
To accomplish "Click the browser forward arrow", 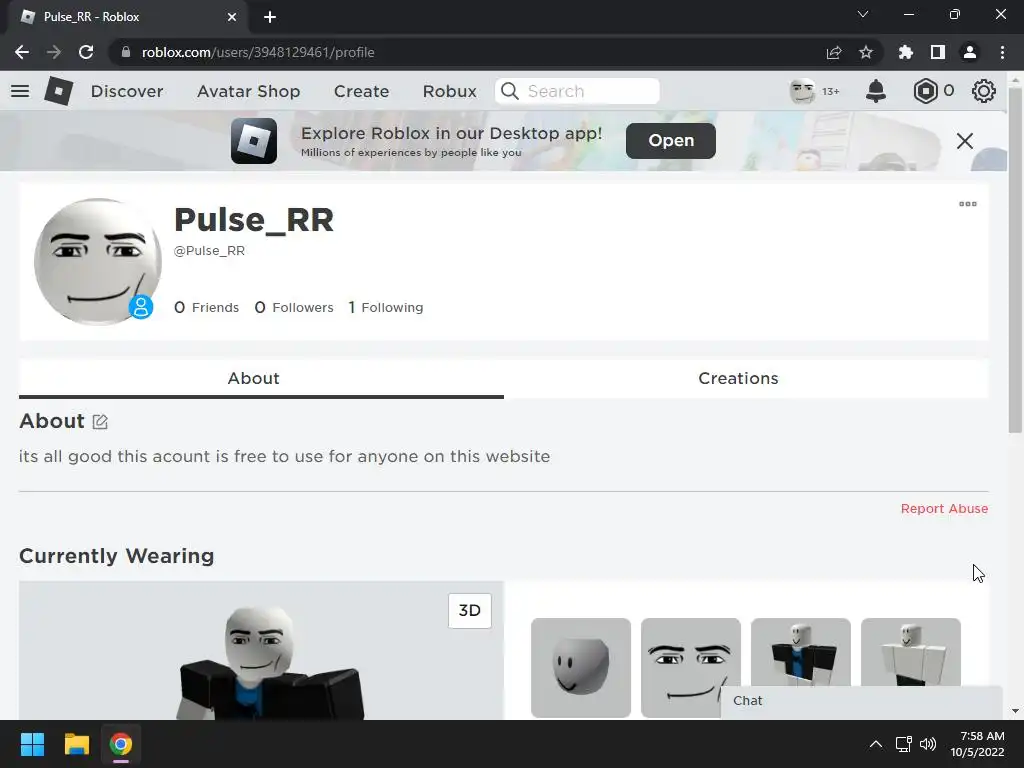I will tap(54, 52).
